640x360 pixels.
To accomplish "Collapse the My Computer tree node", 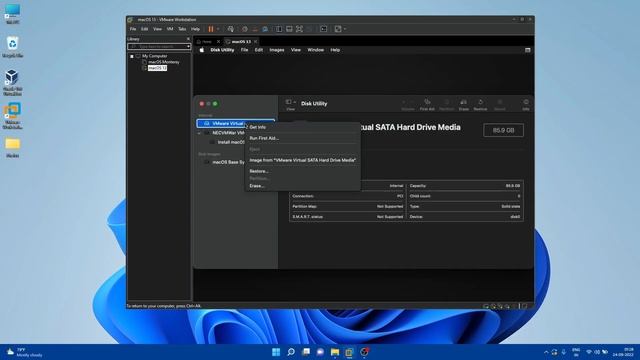I will (132, 56).
